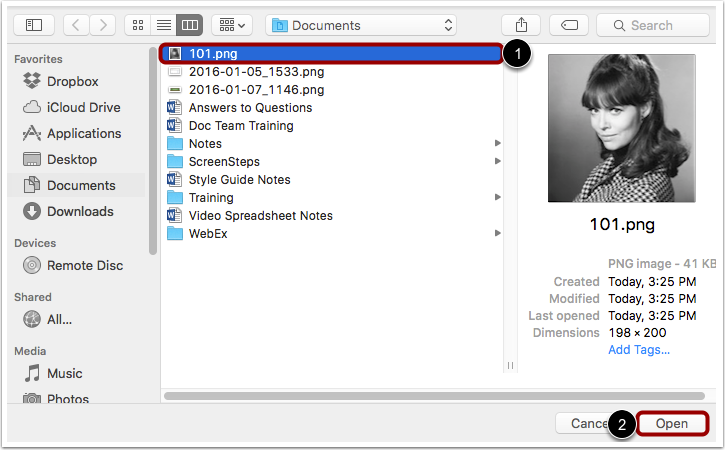Toggle the sidebar visibility button
The width and height of the screenshot is (725, 450).
point(34,25)
